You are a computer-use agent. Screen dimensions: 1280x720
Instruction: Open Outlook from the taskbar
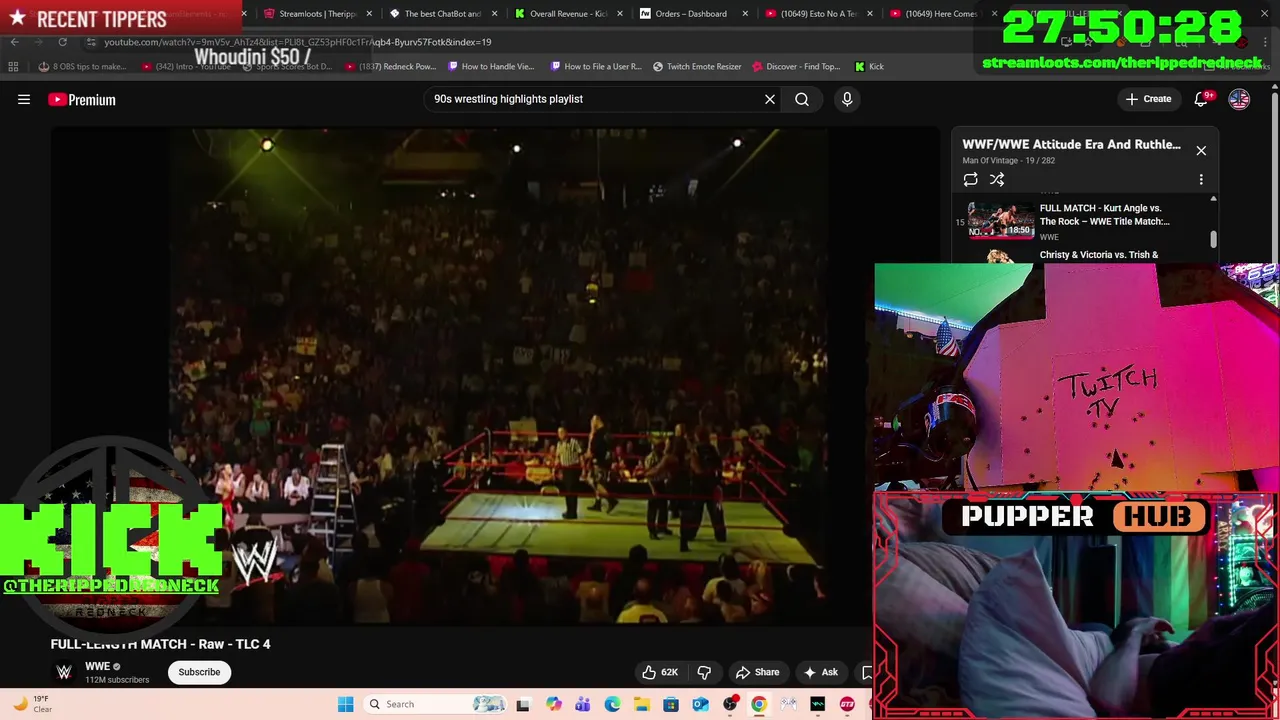700,704
